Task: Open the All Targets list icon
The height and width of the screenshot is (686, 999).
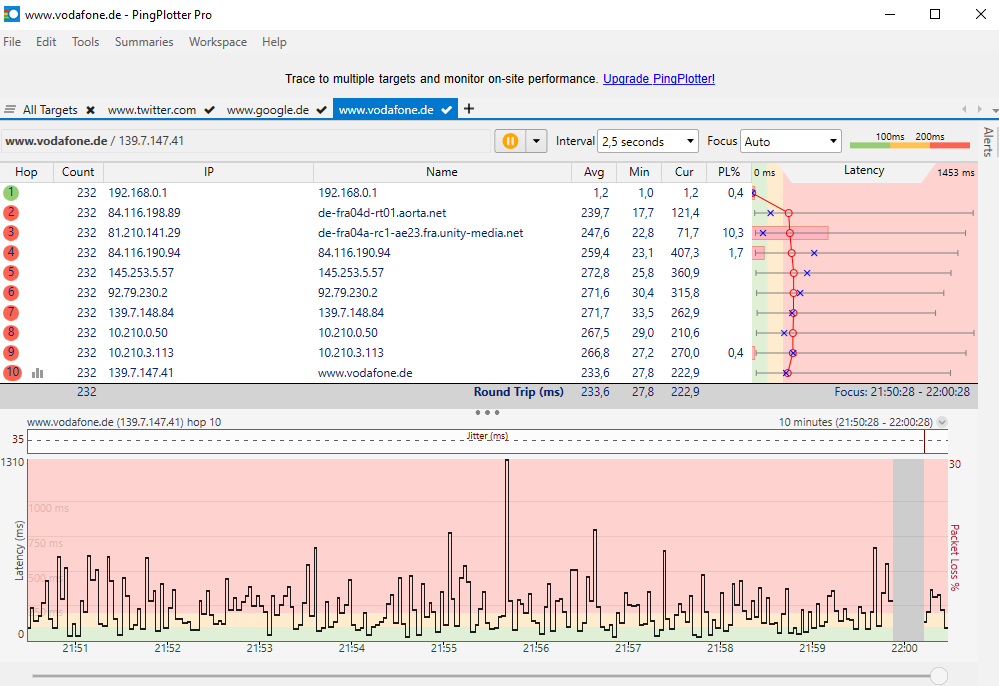Action: [x=10, y=110]
